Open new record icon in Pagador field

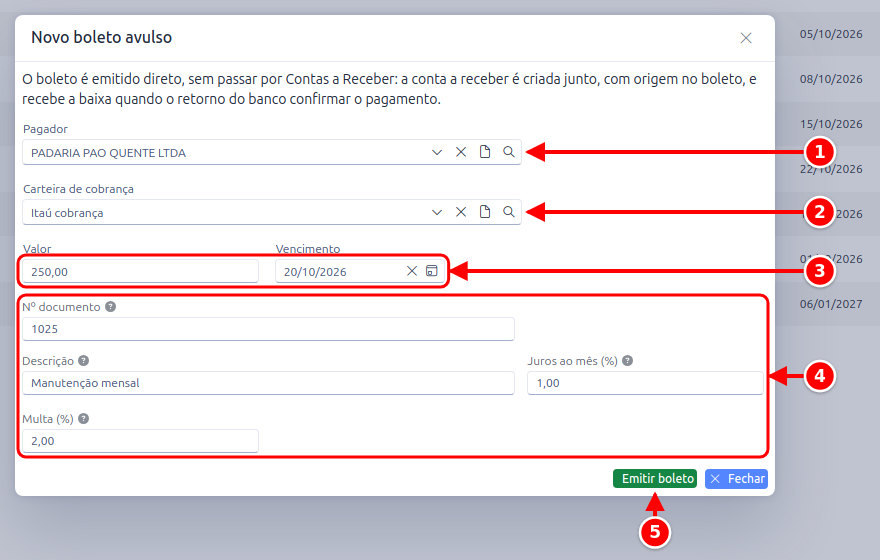coord(485,152)
